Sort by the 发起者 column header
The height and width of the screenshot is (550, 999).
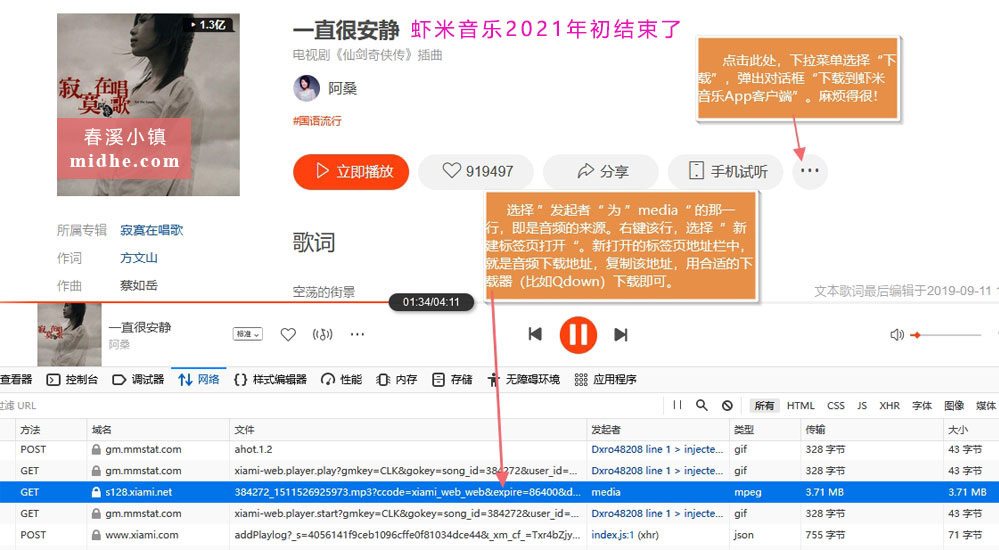(x=658, y=430)
